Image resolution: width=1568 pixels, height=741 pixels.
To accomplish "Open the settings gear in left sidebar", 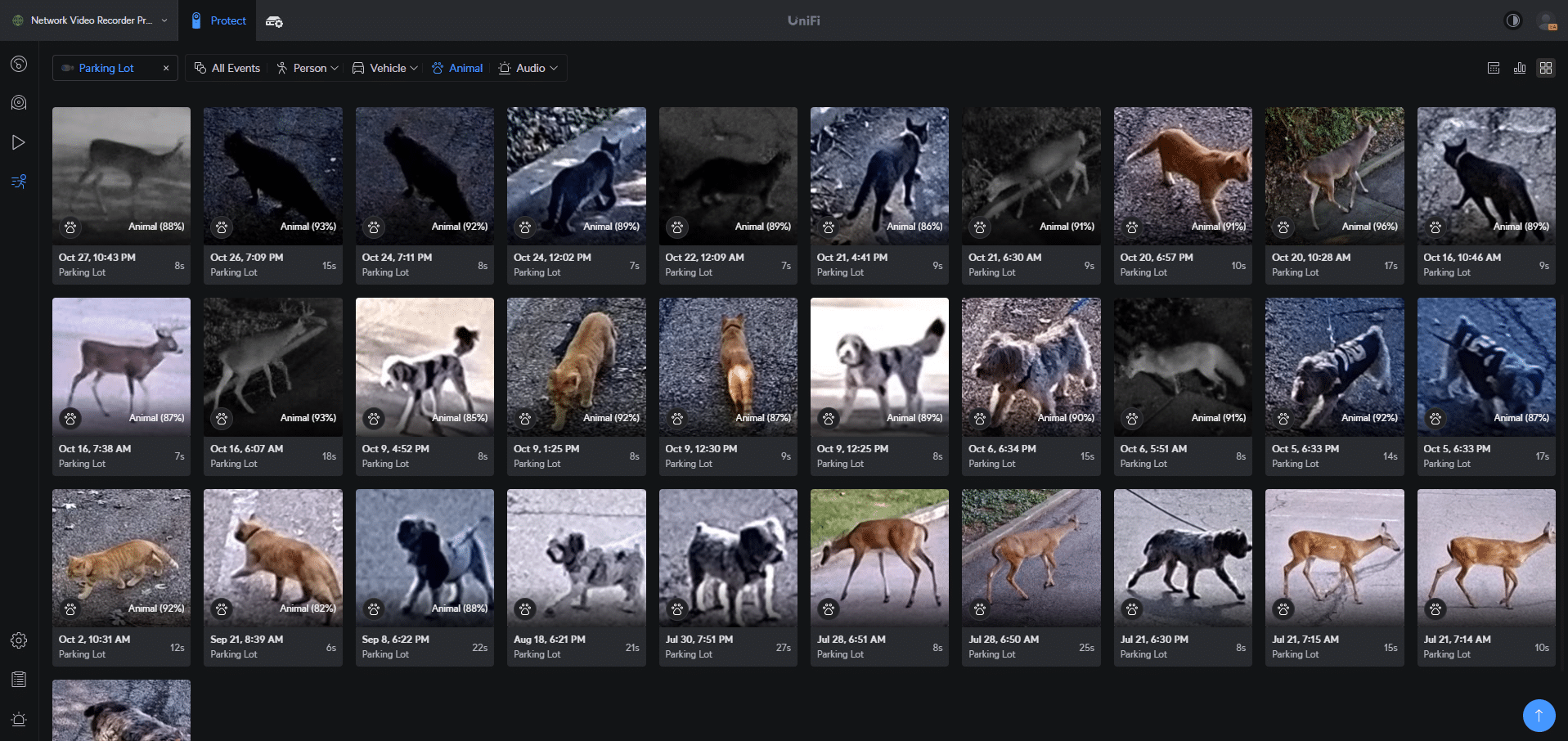I will click(x=19, y=640).
